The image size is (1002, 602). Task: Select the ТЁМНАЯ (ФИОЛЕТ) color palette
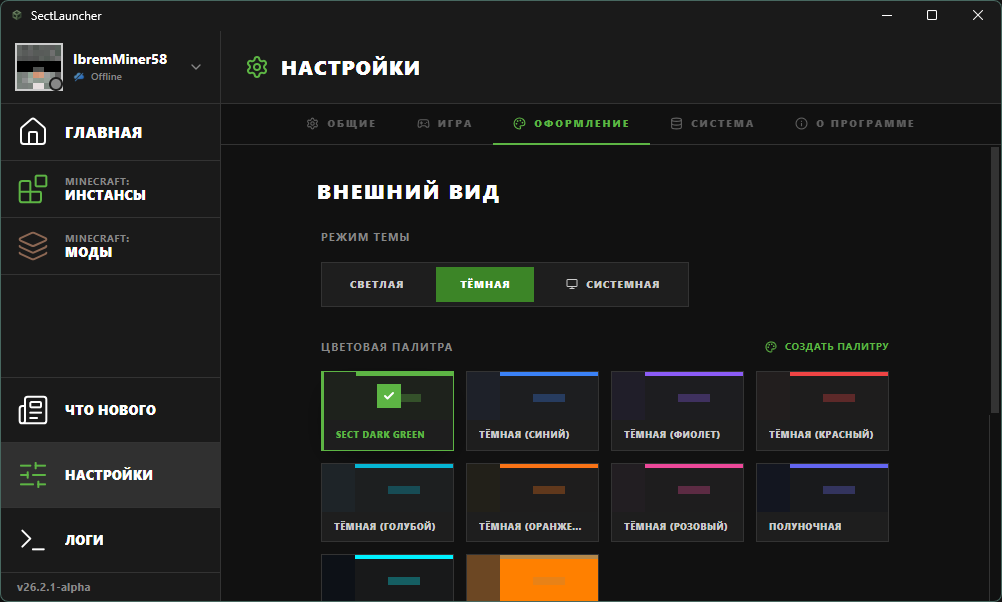[677, 410]
